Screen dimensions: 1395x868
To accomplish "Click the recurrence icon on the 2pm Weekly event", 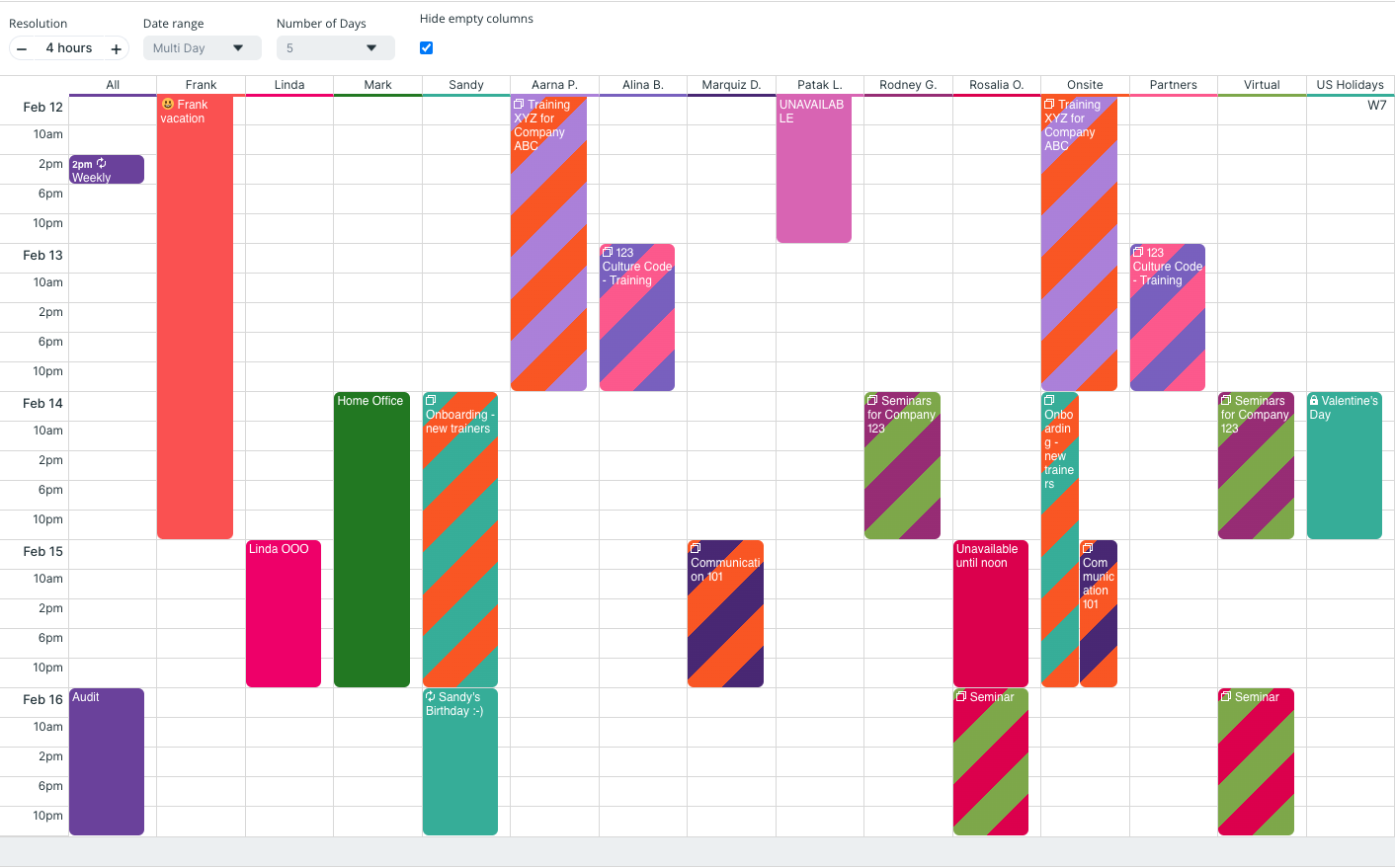I will [101, 163].
